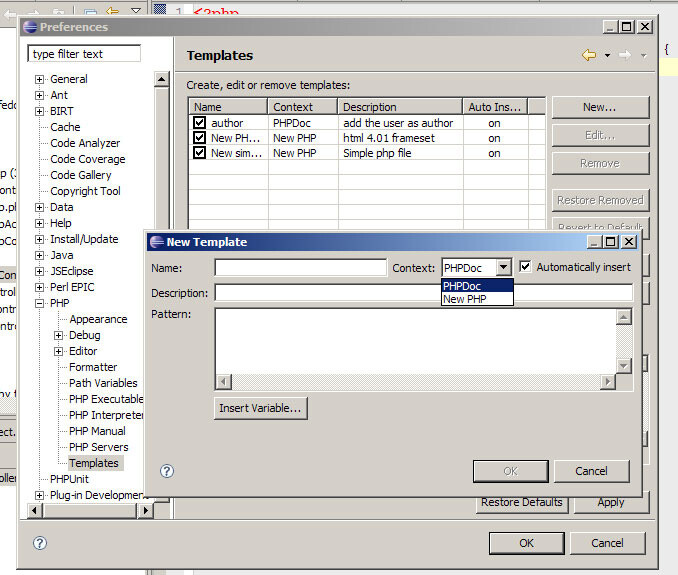Select PHPUnit in the tree

point(69,479)
